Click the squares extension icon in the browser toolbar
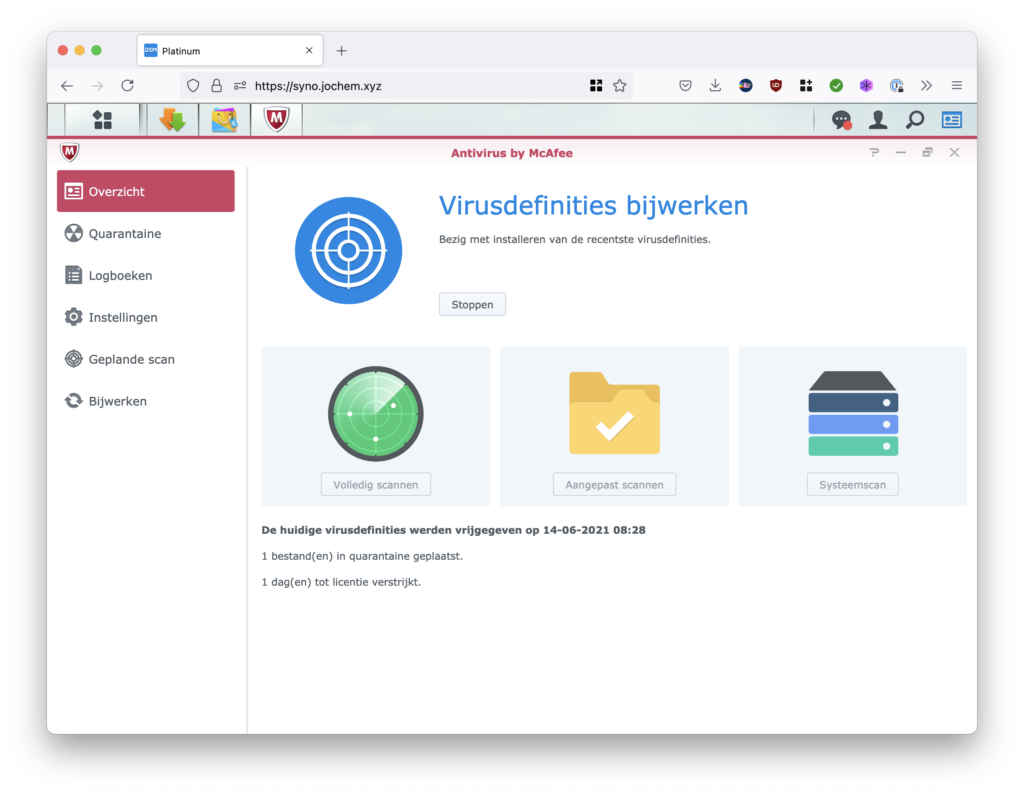The width and height of the screenshot is (1024, 796). tap(806, 86)
